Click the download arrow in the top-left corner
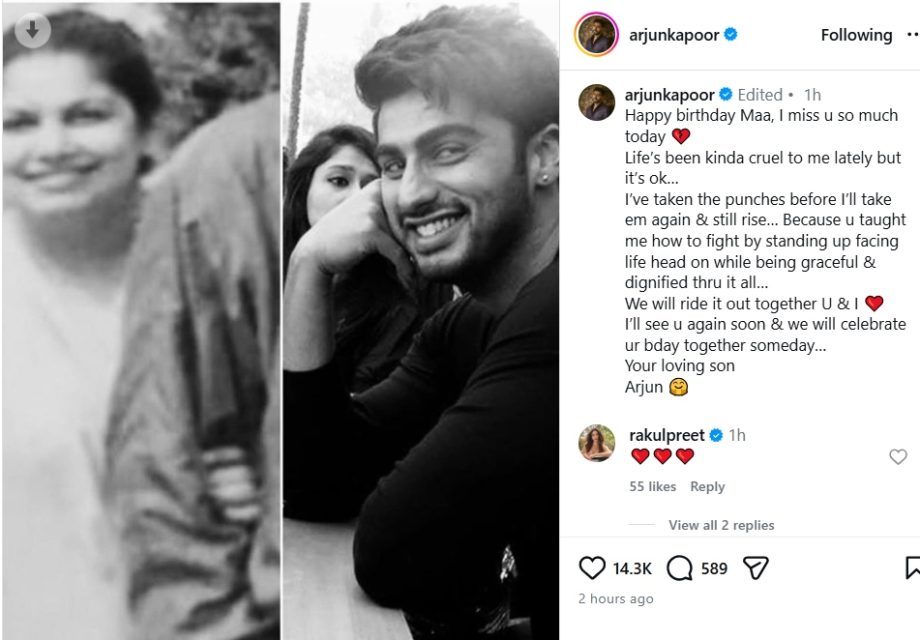Viewport: 920px width, 640px height. [34, 30]
